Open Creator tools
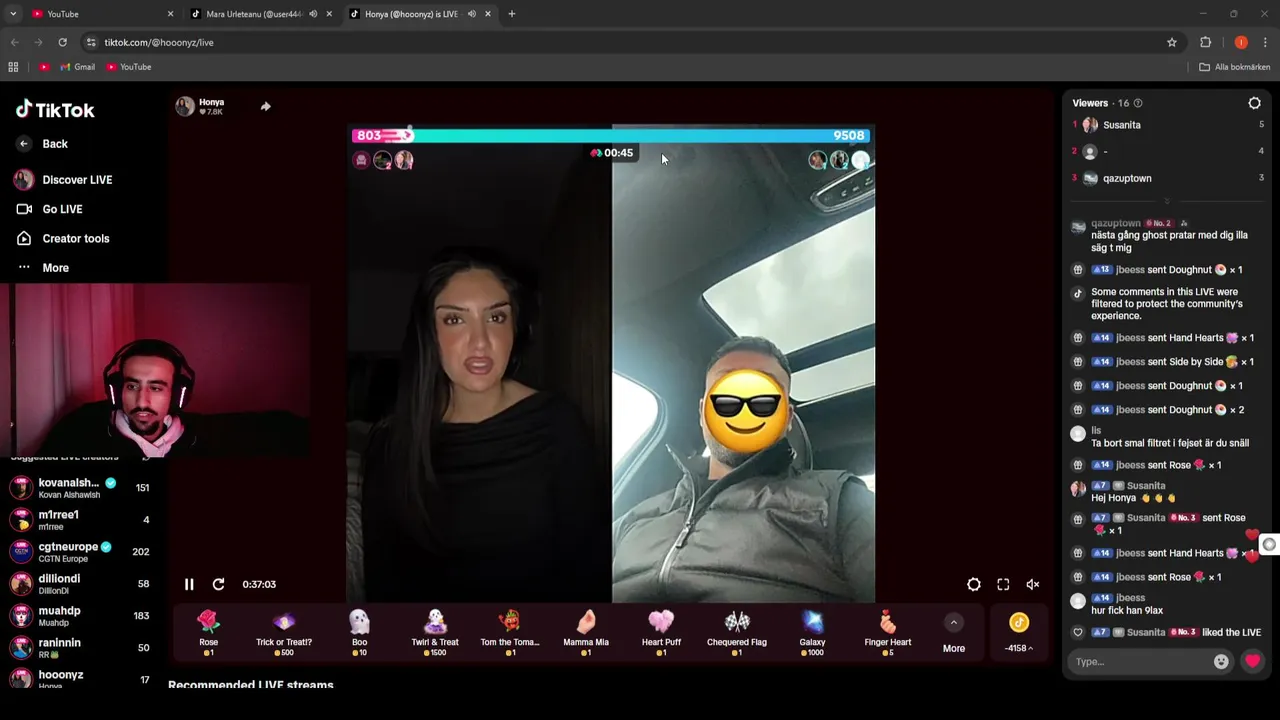The width and height of the screenshot is (1280, 720). 62,238
